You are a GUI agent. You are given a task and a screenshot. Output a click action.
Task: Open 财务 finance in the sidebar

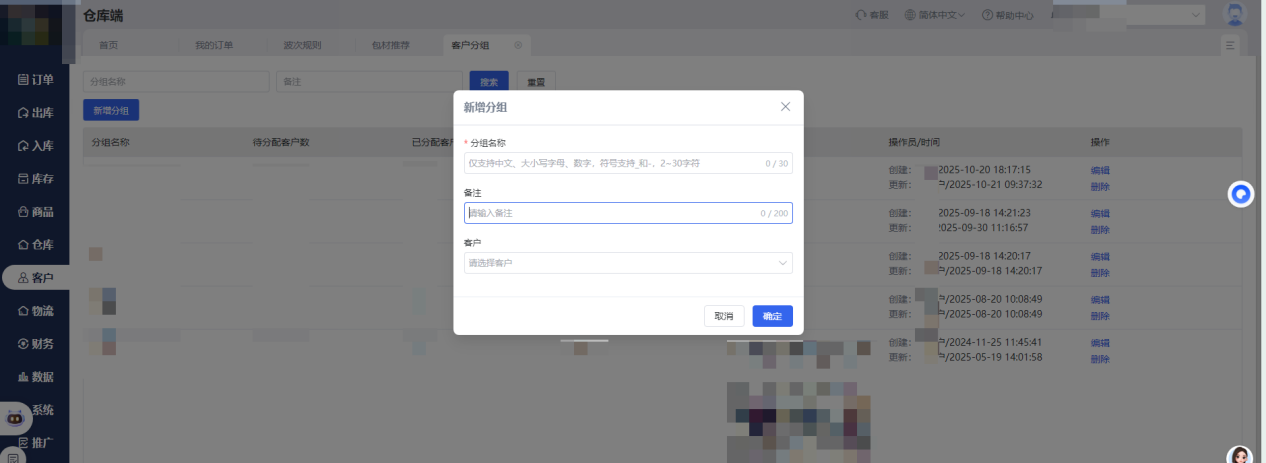tap(36, 344)
